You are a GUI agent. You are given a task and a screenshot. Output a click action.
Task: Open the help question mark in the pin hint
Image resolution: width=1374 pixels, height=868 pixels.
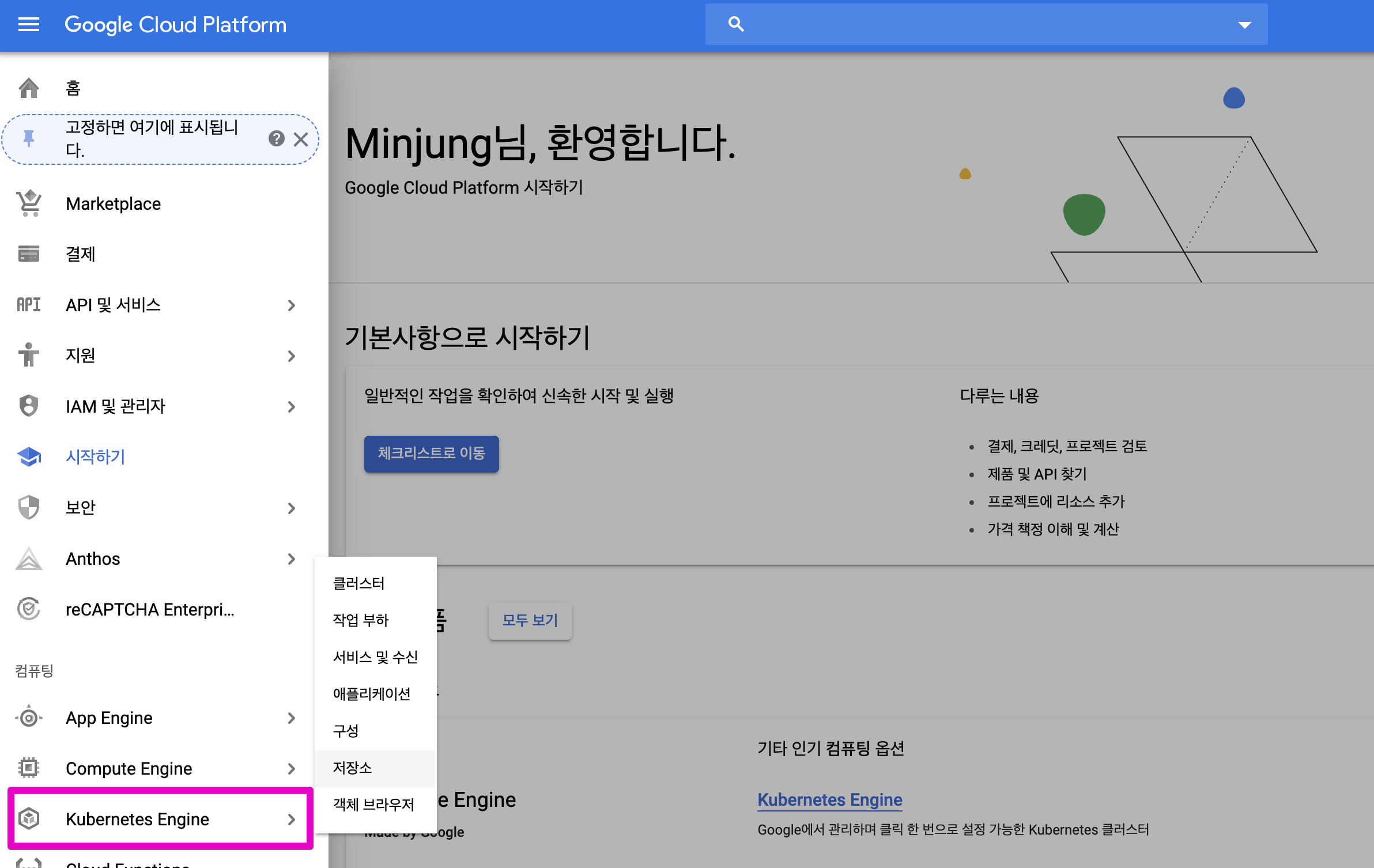click(x=277, y=138)
